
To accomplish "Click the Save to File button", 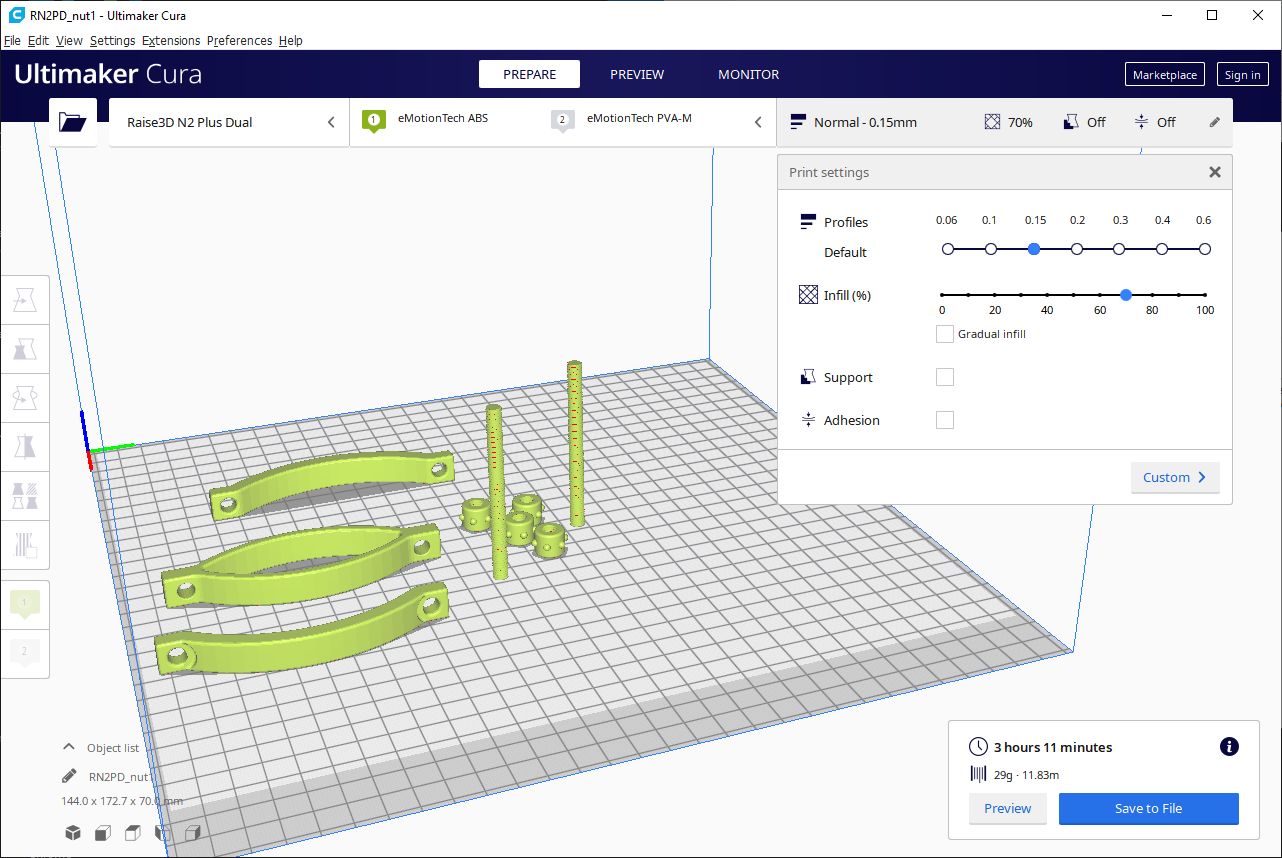I will coord(1148,808).
